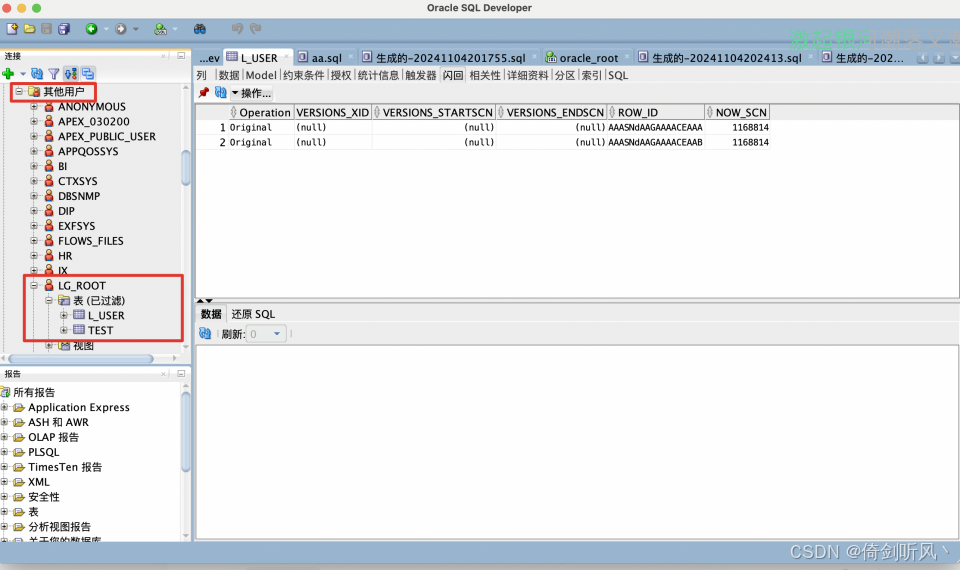The image size is (960, 570).
Task: Click the Redo arrow in toolbar
Action: tap(255, 28)
